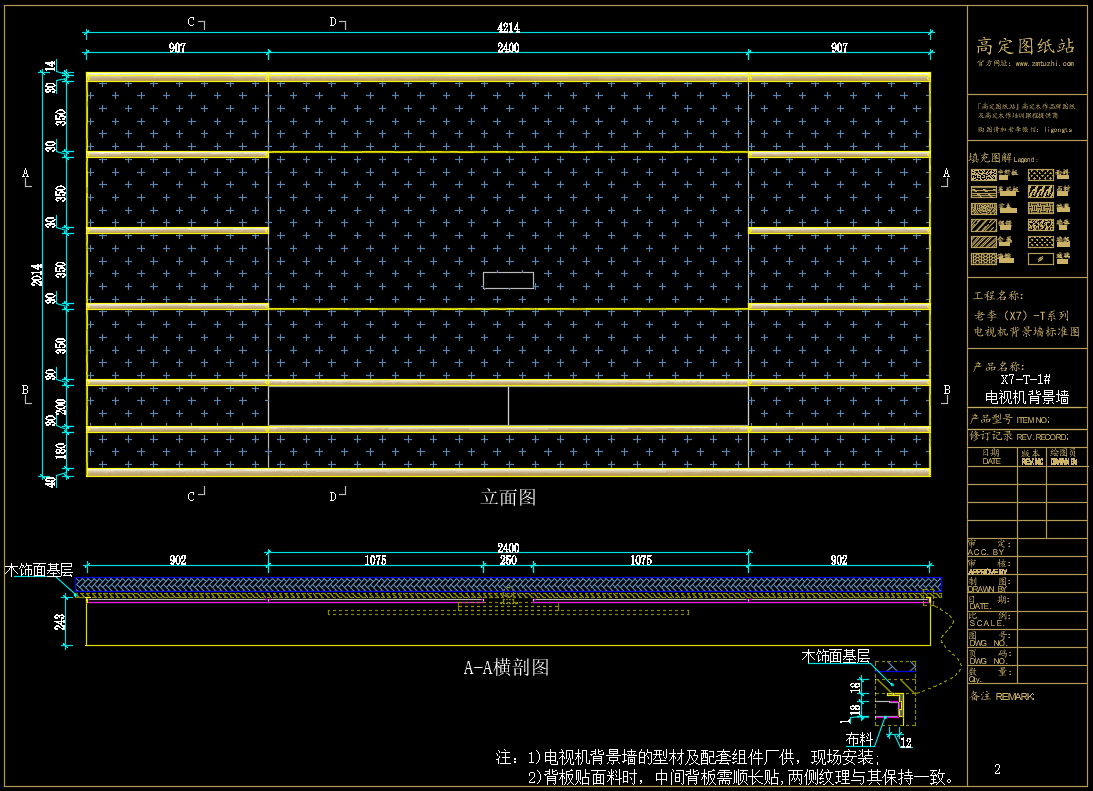Select the 2014 overall height dimension text
This screenshot has height=791, width=1093.
[37, 274]
